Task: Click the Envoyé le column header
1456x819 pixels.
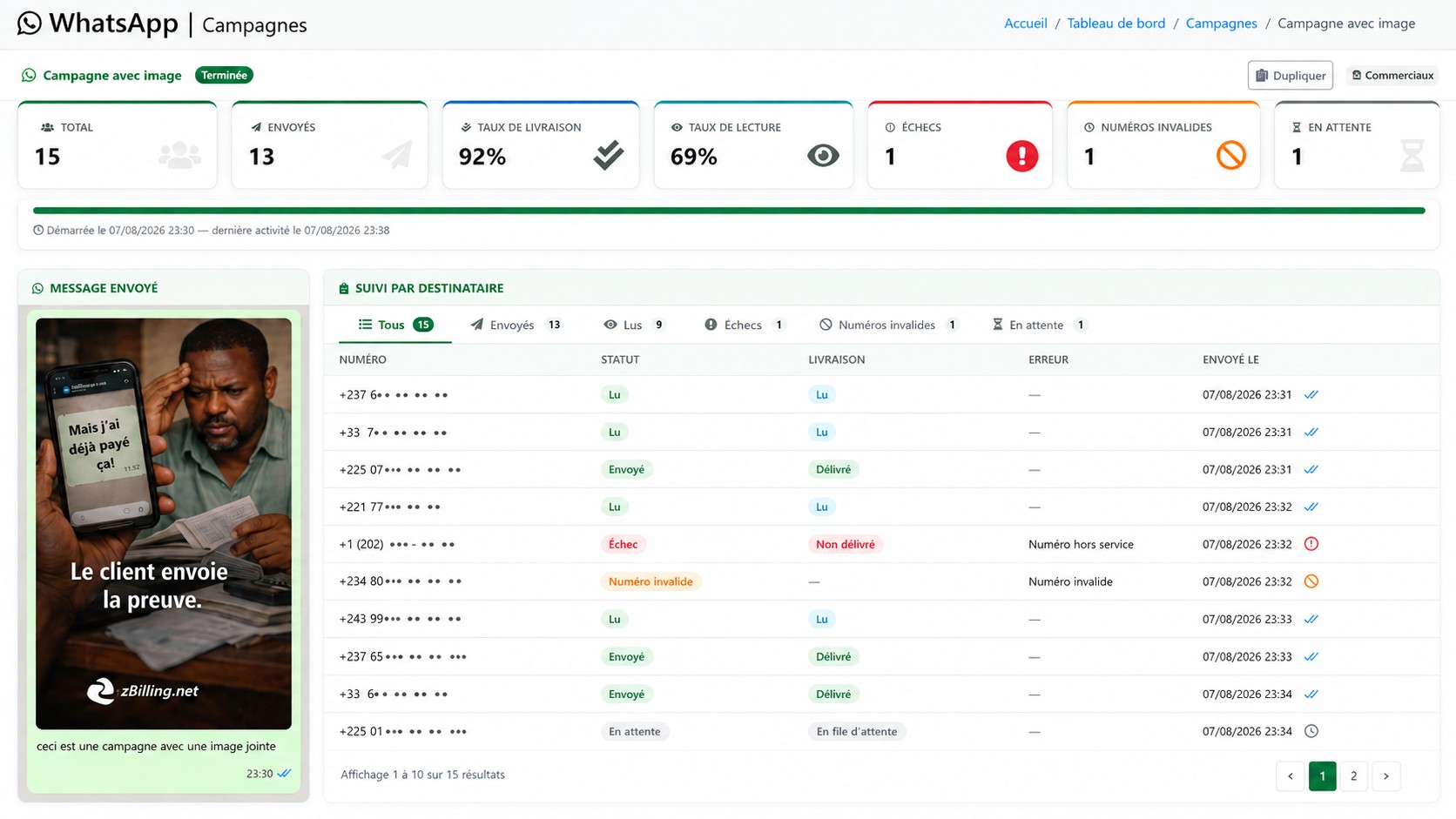Action: click(x=1230, y=359)
